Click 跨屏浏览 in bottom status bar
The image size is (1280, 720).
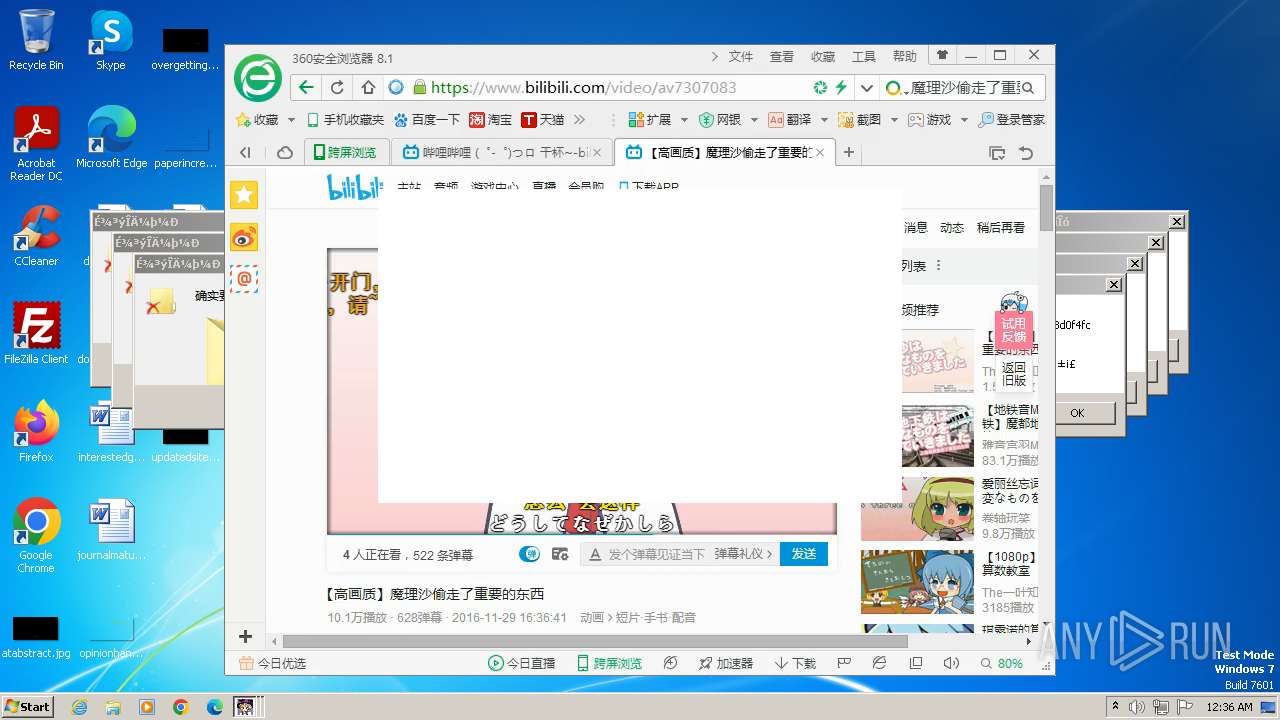coord(610,663)
